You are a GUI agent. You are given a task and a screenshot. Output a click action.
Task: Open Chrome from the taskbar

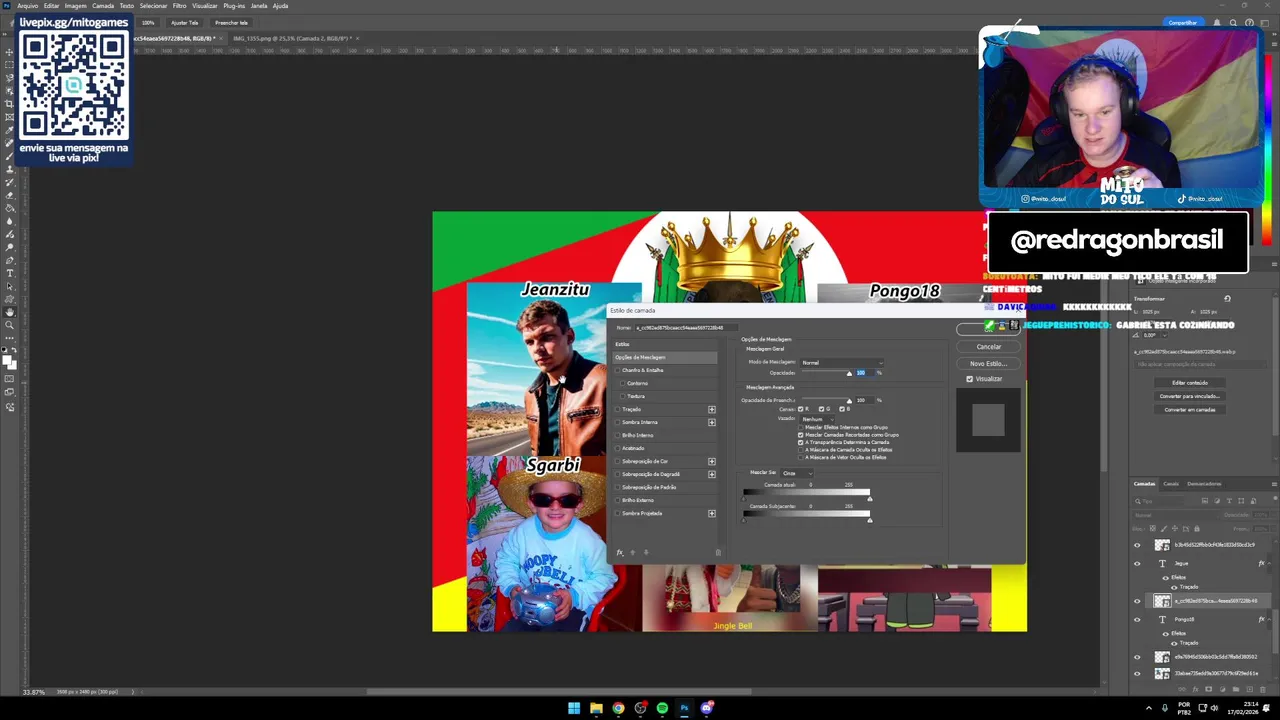(618, 708)
